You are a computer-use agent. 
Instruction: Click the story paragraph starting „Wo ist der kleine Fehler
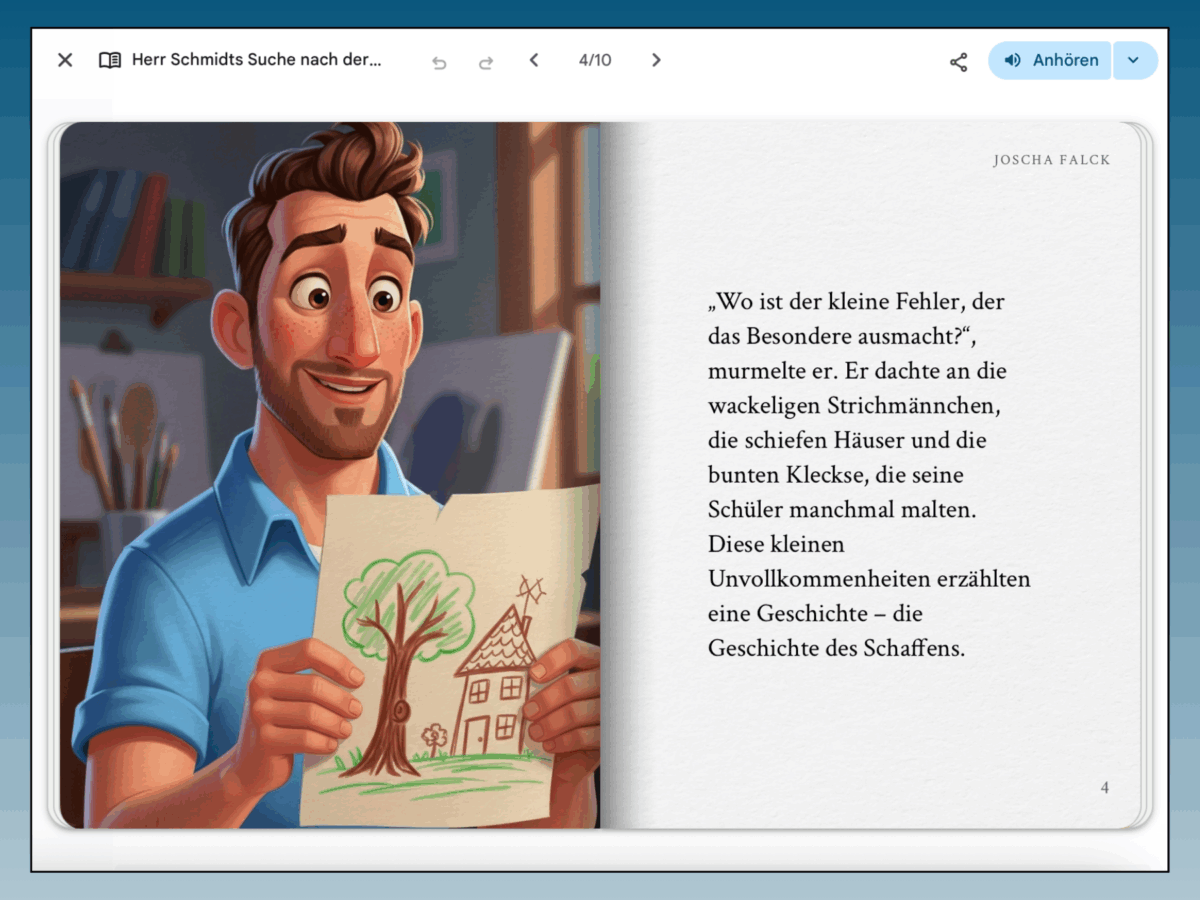tap(869, 475)
